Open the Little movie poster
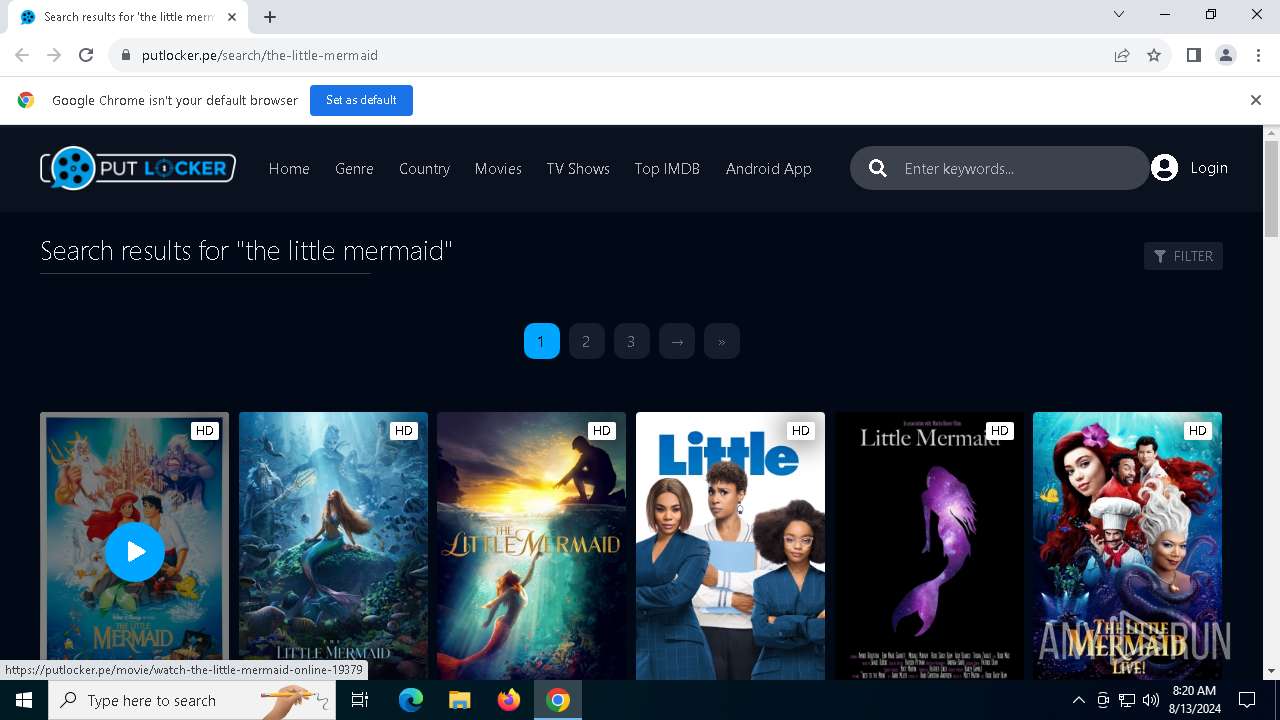This screenshot has height=720, width=1280. pos(730,546)
